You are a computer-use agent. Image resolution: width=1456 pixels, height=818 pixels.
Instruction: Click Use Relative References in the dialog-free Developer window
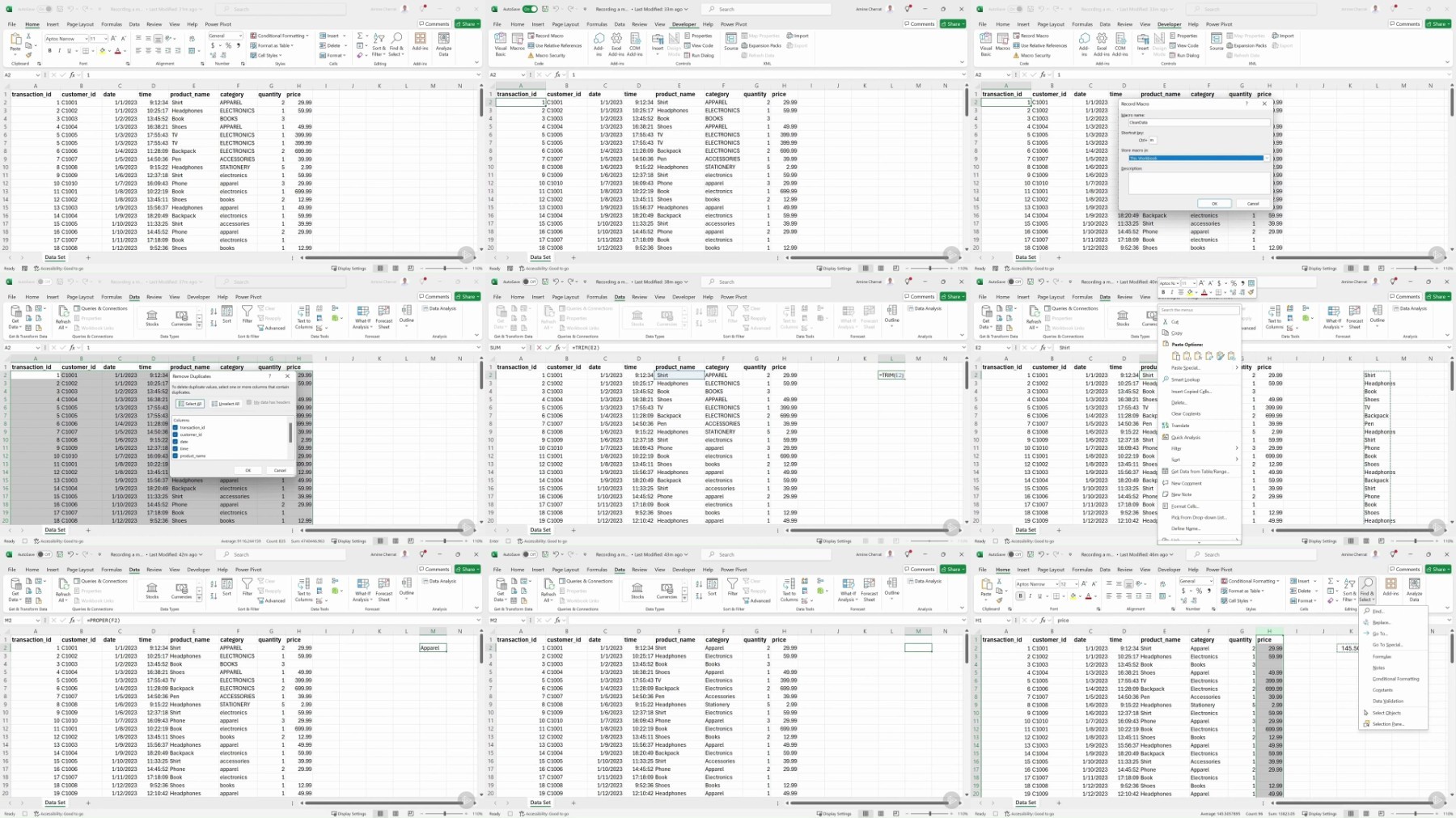555,45
